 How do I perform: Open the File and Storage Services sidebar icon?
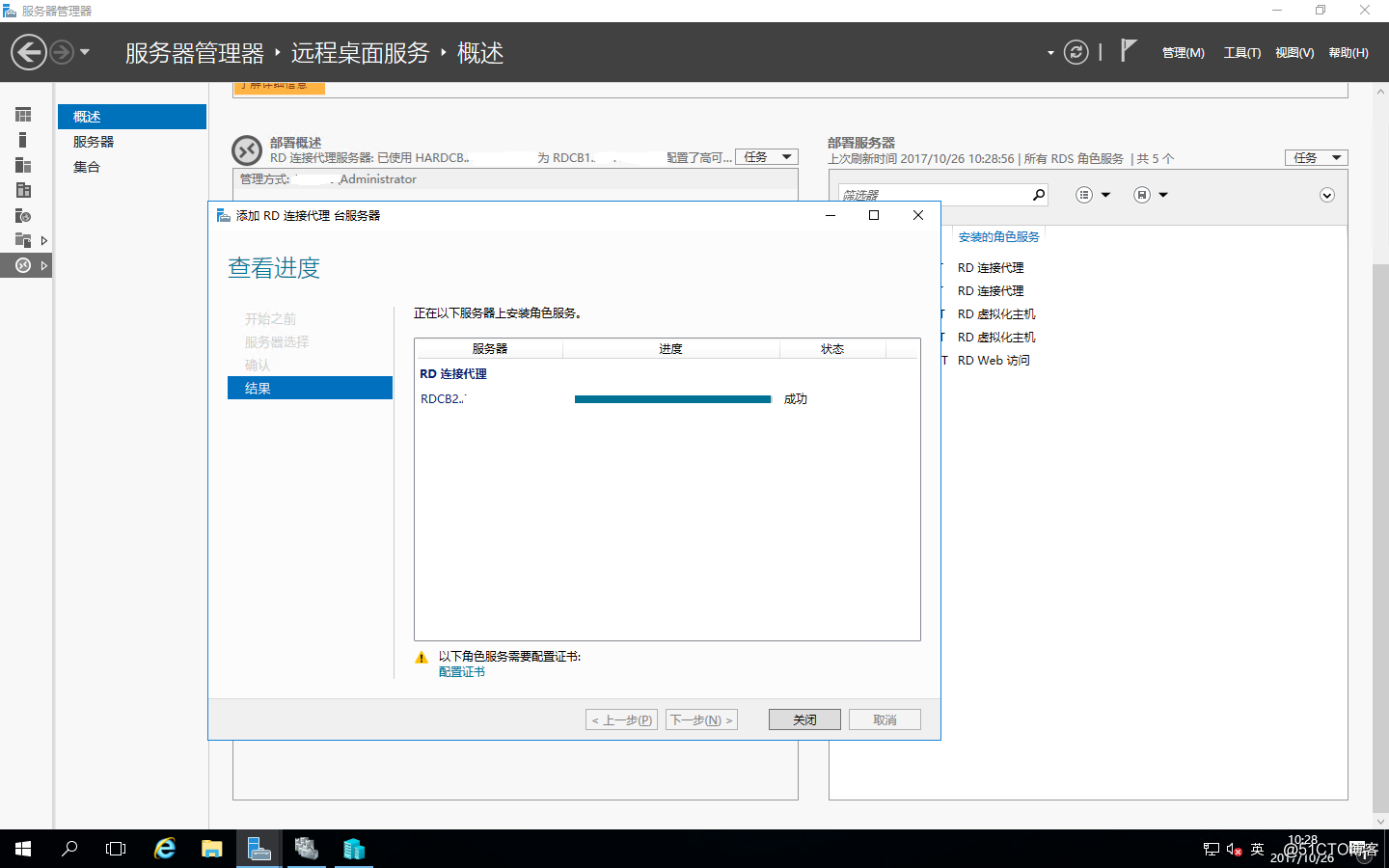tap(23, 240)
